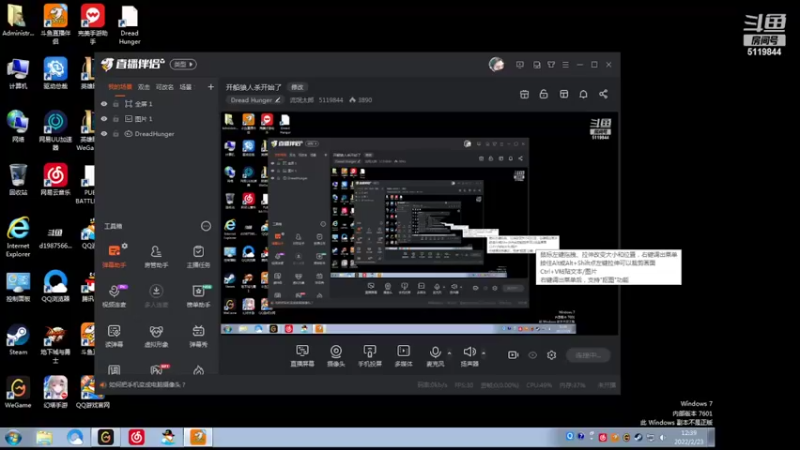Image resolution: width=800 pixels, height=450 pixels.
Task: Toggle visibility of 图片 1 source
Action: (104, 119)
